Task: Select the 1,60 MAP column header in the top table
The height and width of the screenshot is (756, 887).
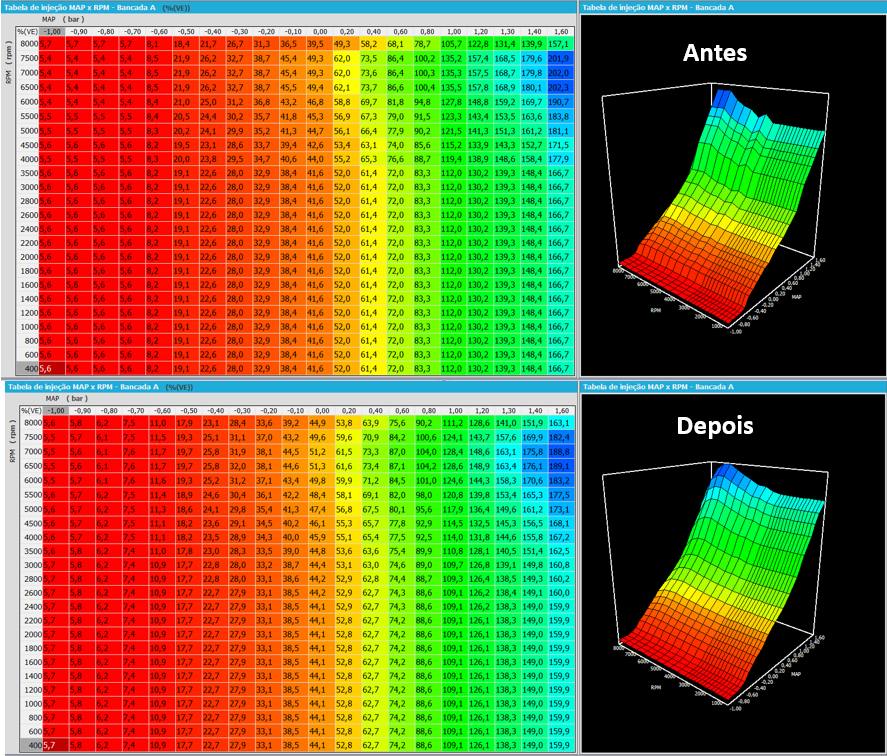Action: pyautogui.click(x=561, y=32)
